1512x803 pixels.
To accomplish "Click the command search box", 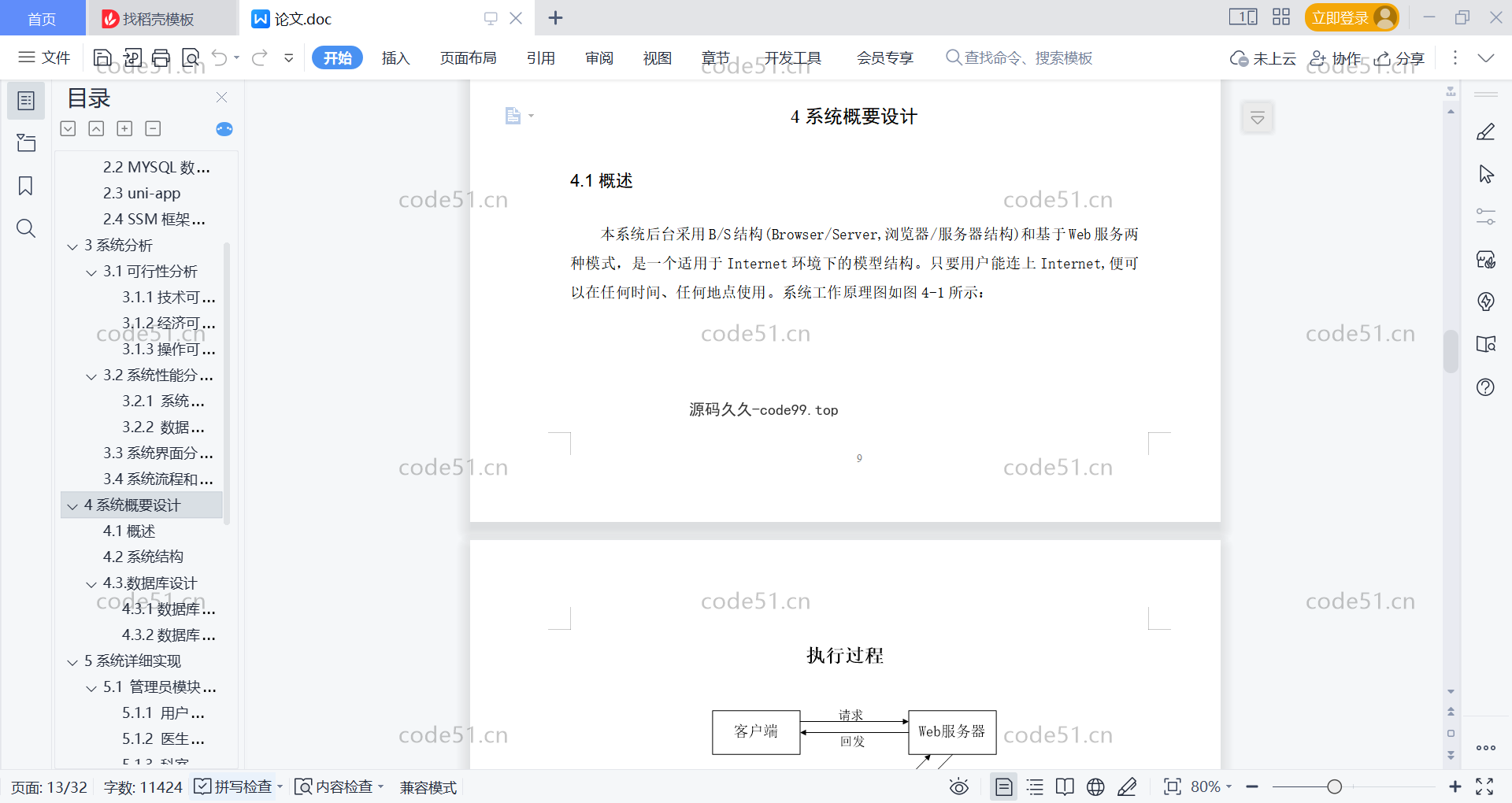I will pyautogui.click(x=1019, y=57).
